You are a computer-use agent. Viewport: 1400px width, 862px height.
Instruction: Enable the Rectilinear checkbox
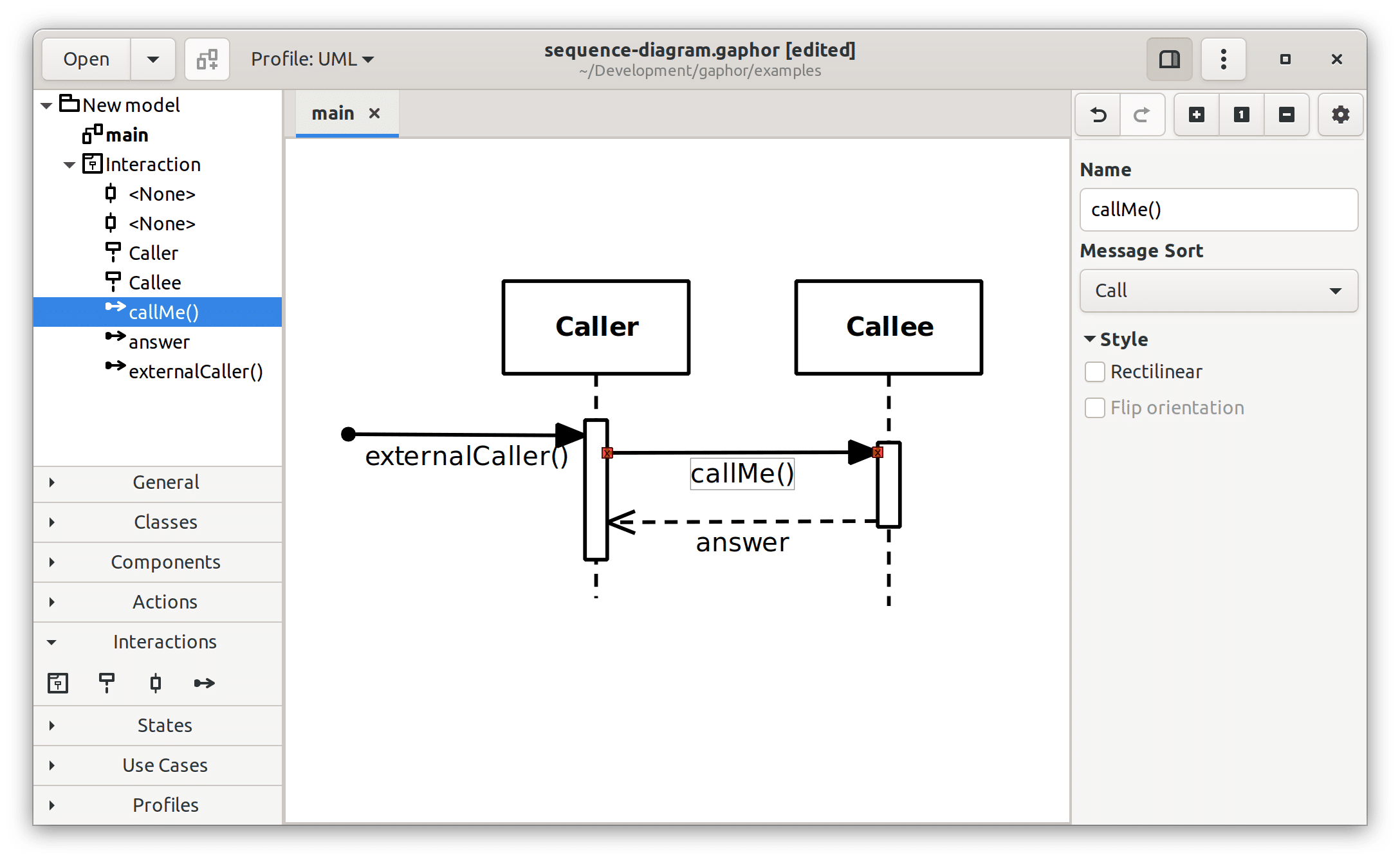pos(1094,372)
